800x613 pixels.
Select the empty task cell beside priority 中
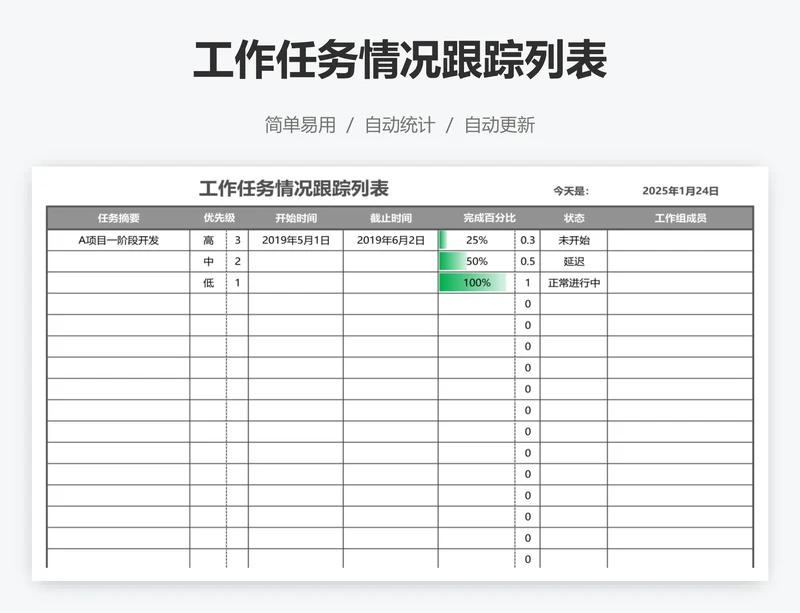pyautogui.click(x=118, y=262)
